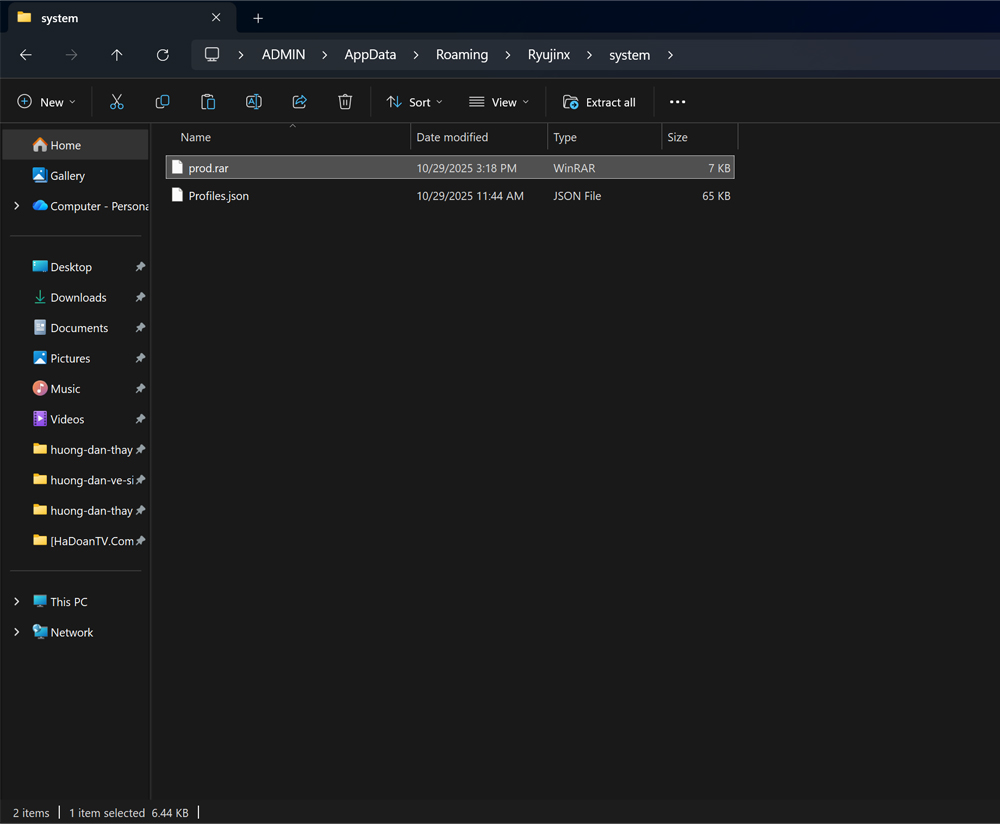Click Extract all button
1000x824 pixels.
[x=600, y=102]
